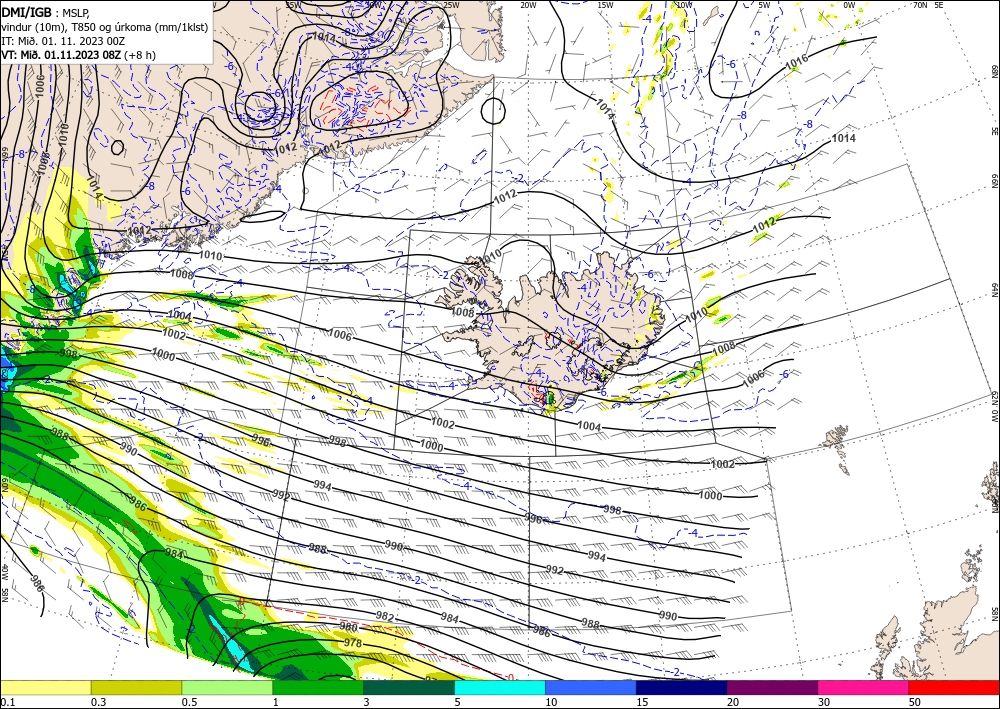Click the pink 30–50 mm legend swatch
This screenshot has height=709, width=1000.
pyautogui.click(x=864, y=687)
